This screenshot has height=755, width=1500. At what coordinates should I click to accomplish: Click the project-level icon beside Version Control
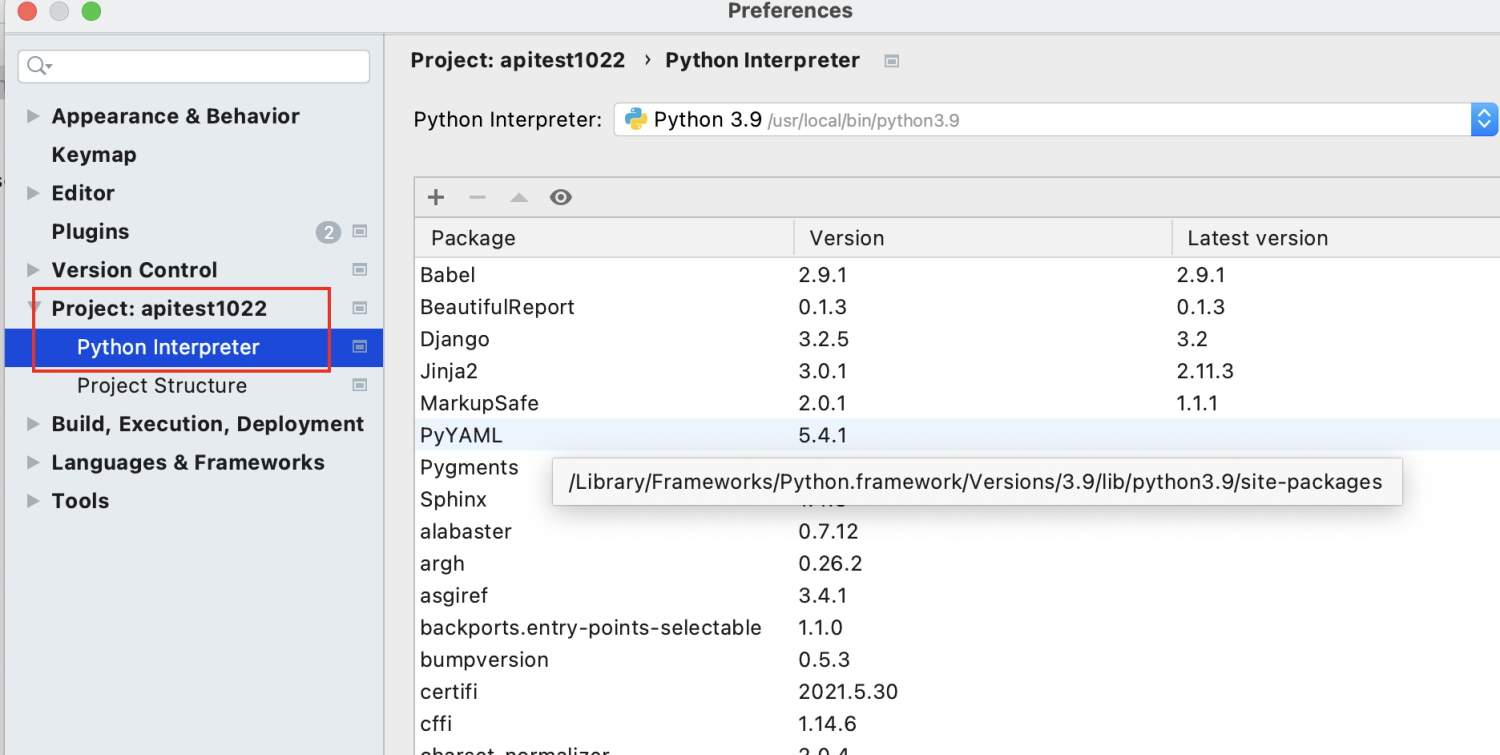360,270
